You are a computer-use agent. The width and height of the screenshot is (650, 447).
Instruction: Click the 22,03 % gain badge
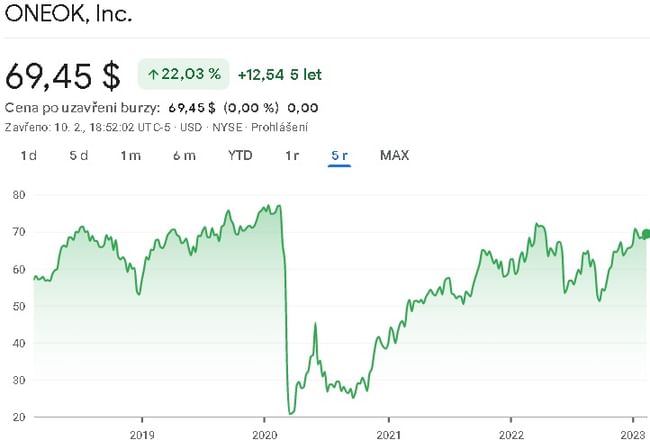[x=183, y=74]
